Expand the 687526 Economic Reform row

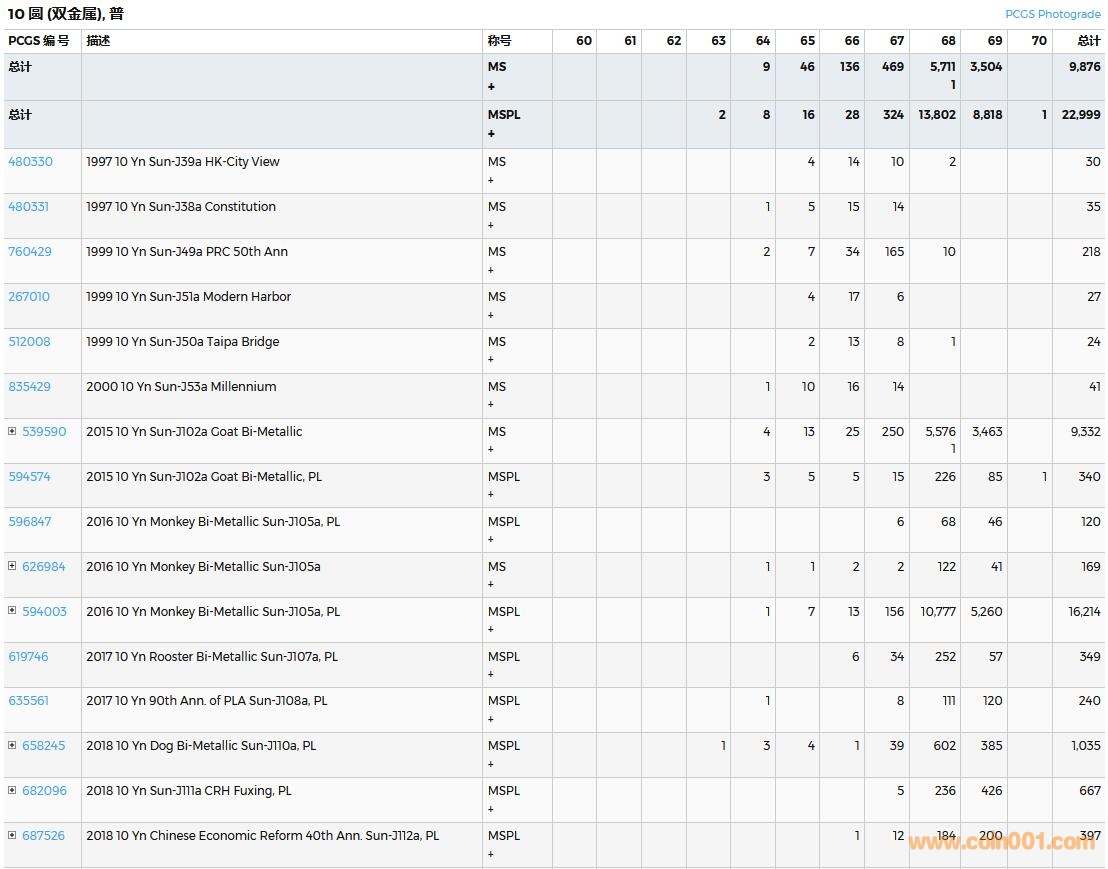13,835
